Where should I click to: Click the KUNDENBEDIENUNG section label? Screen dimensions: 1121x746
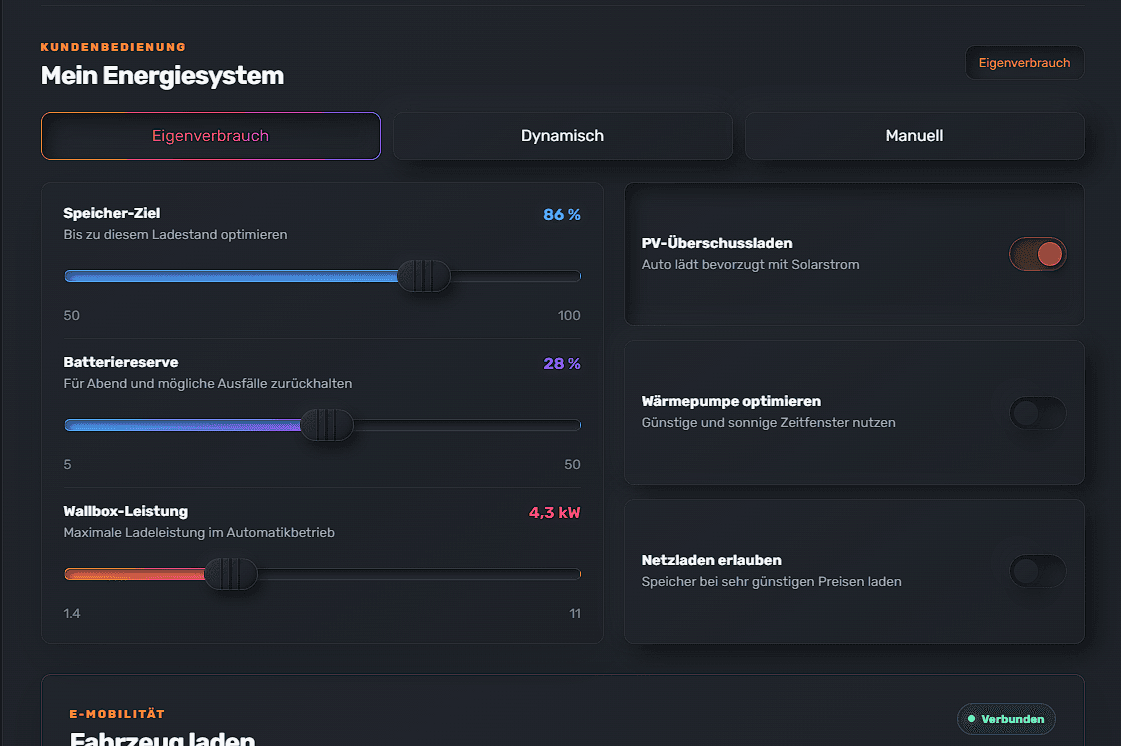113,47
